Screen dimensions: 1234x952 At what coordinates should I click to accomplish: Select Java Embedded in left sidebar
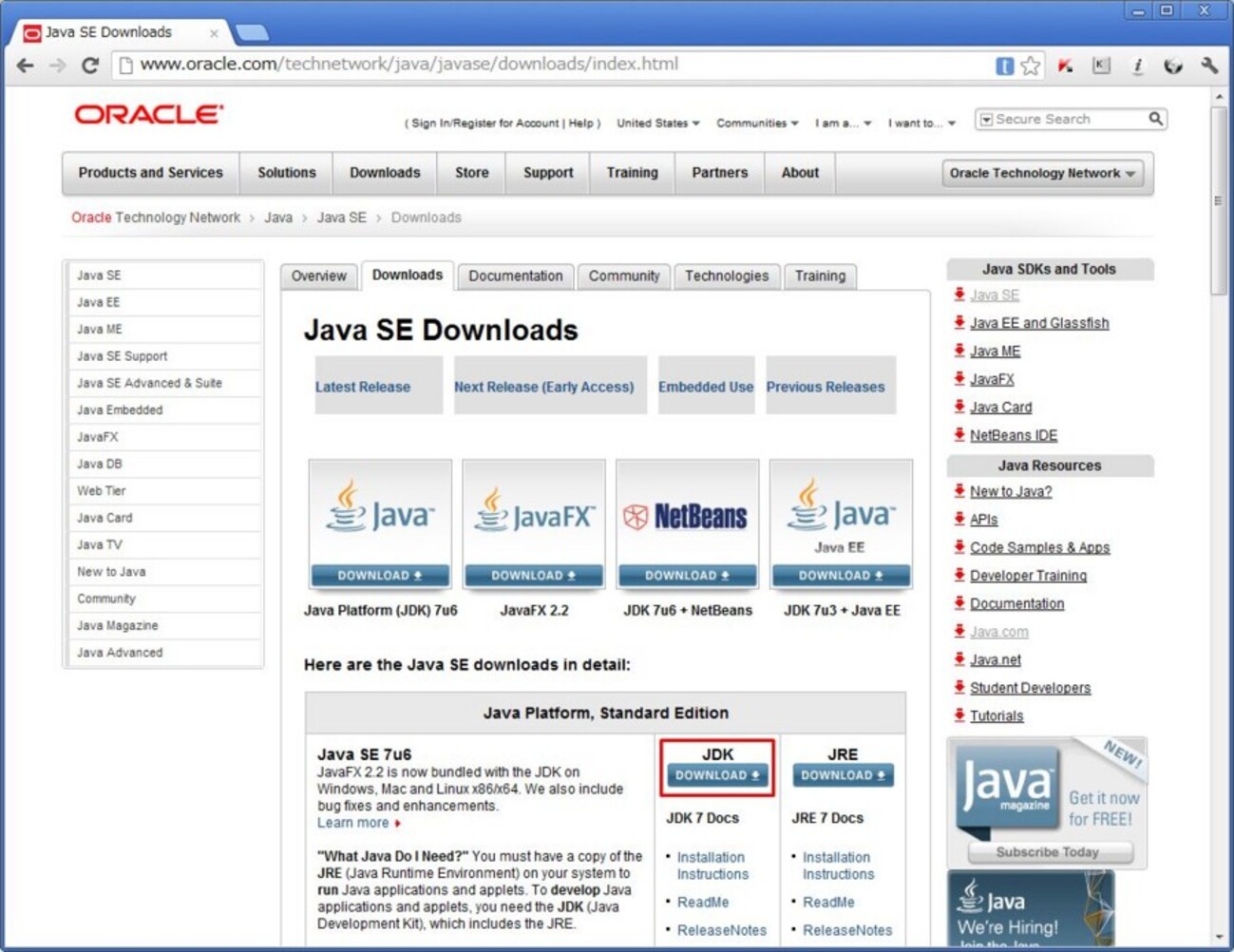[x=120, y=409]
